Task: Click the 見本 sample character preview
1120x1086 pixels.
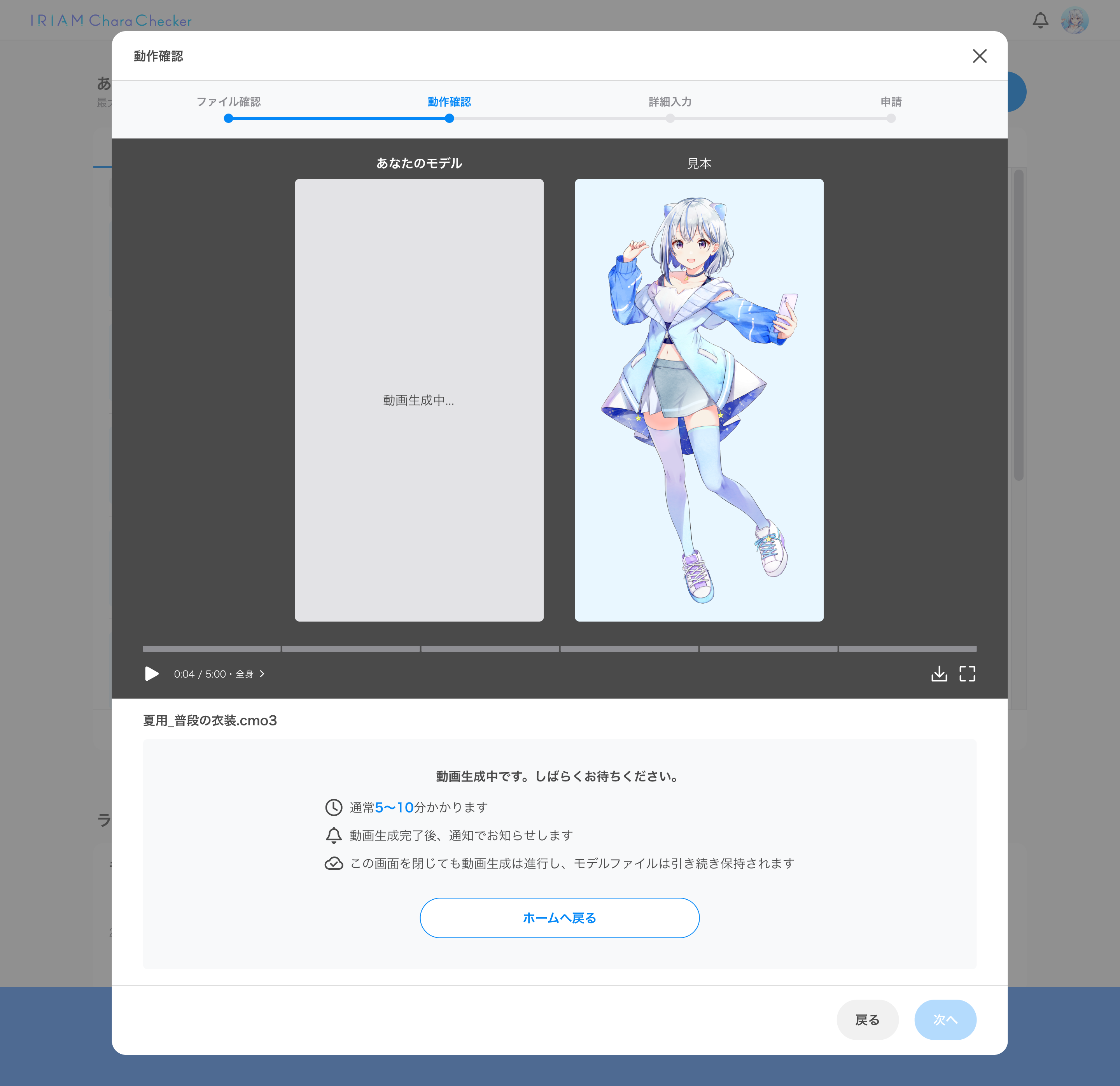Action: [699, 400]
